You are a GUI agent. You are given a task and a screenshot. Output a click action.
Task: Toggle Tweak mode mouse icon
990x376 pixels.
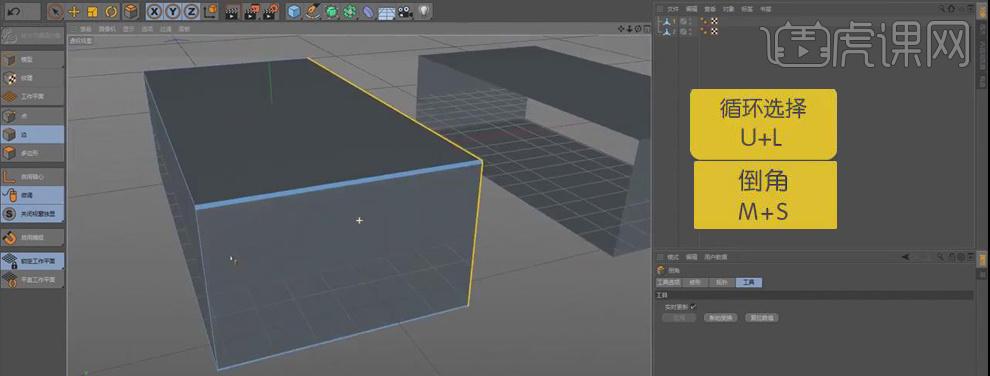click(33, 195)
